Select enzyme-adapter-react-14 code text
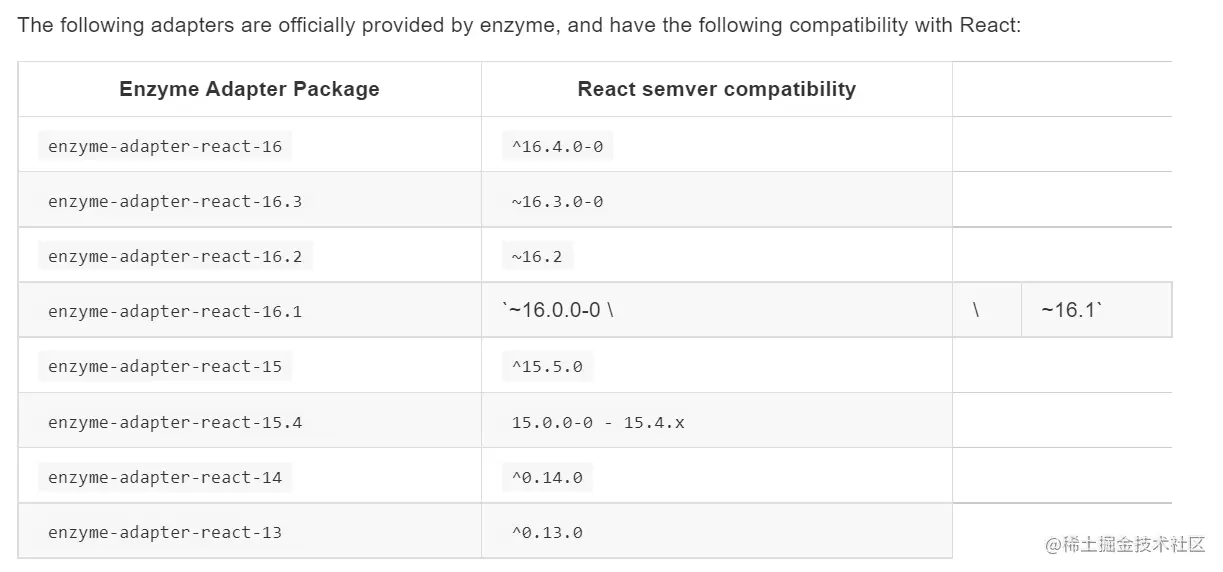 coord(165,478)
